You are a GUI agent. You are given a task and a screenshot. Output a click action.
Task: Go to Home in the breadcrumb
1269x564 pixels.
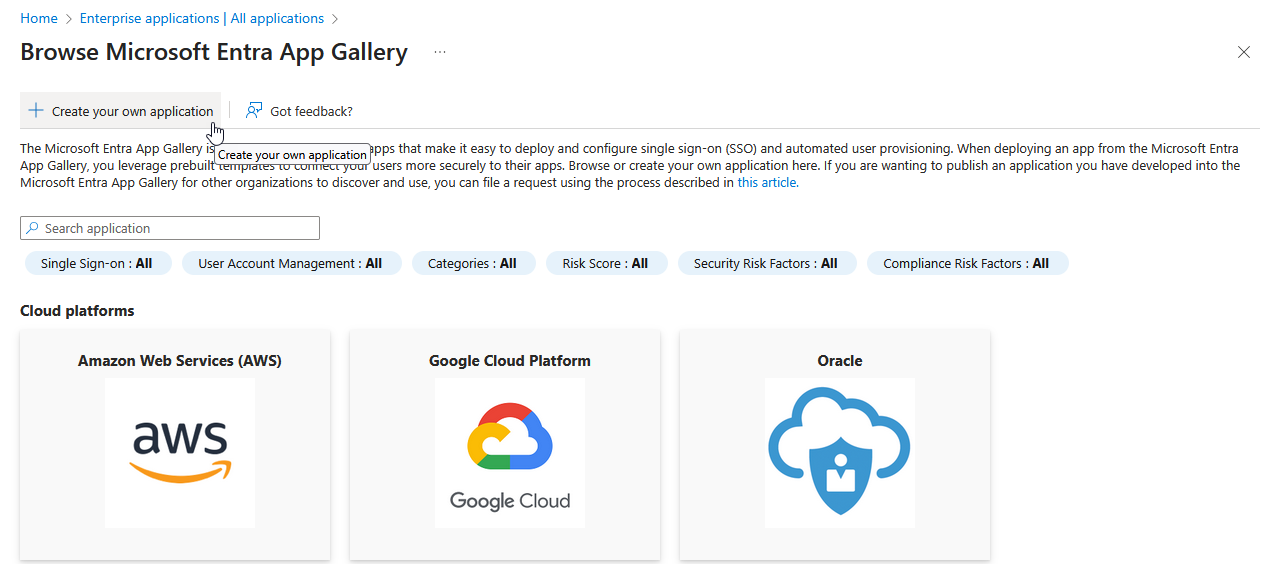click(x=39, y=18)
